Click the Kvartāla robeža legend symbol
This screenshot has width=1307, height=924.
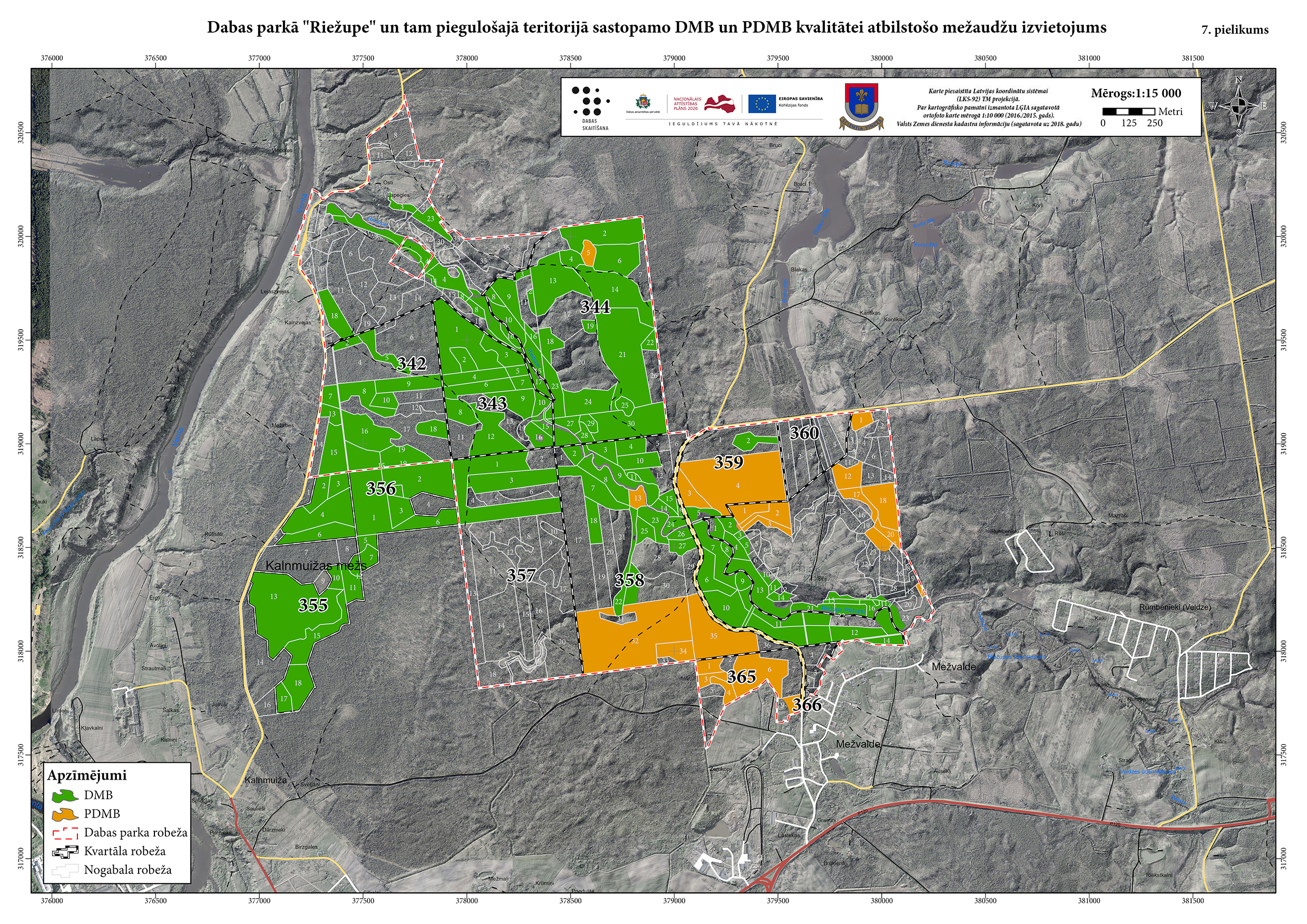coord(65,852)
